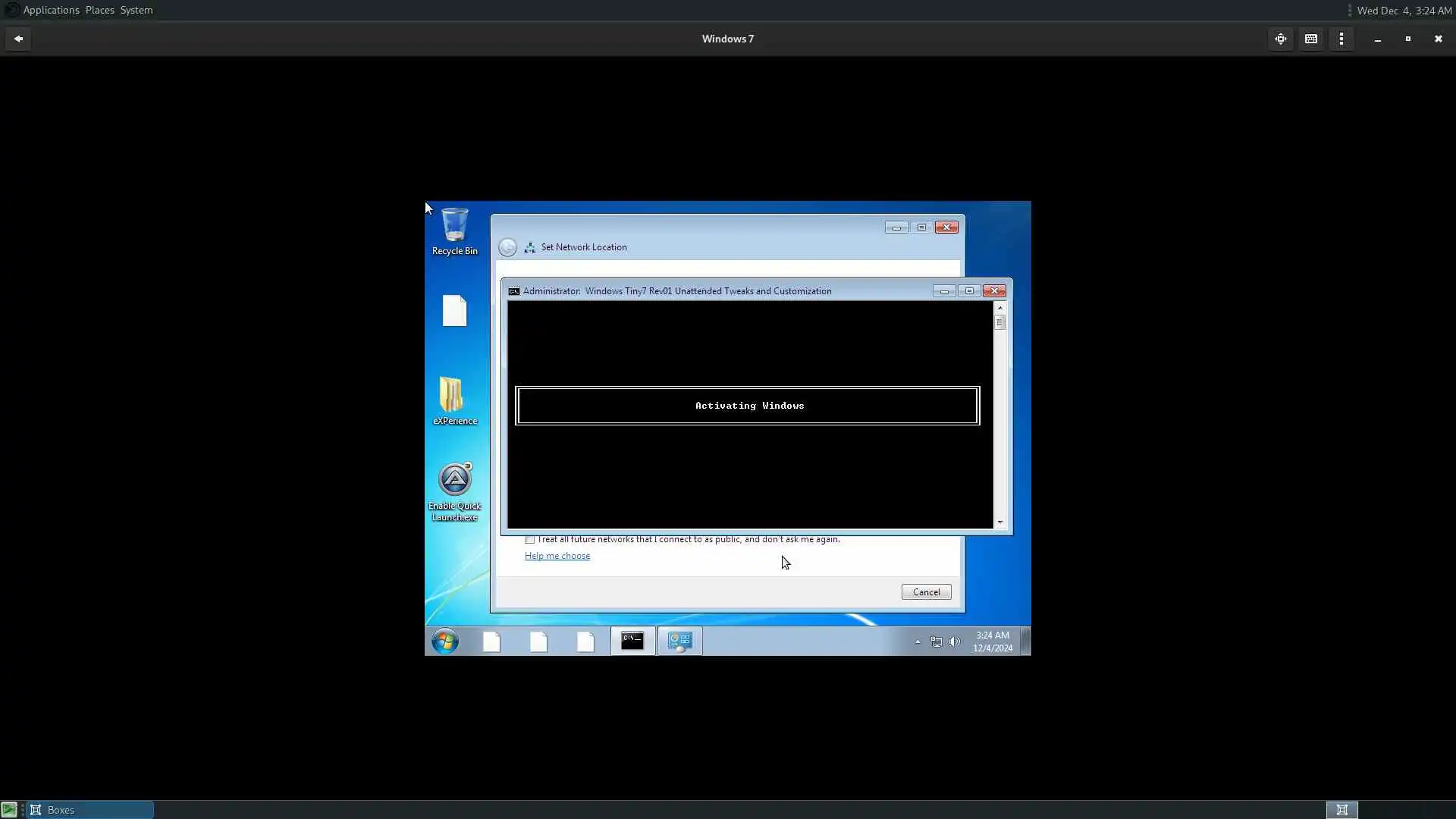The height and width of the screenshot is (819, 1456).
Task: Check treat all future networks as public
Action: tap(529, 540)
